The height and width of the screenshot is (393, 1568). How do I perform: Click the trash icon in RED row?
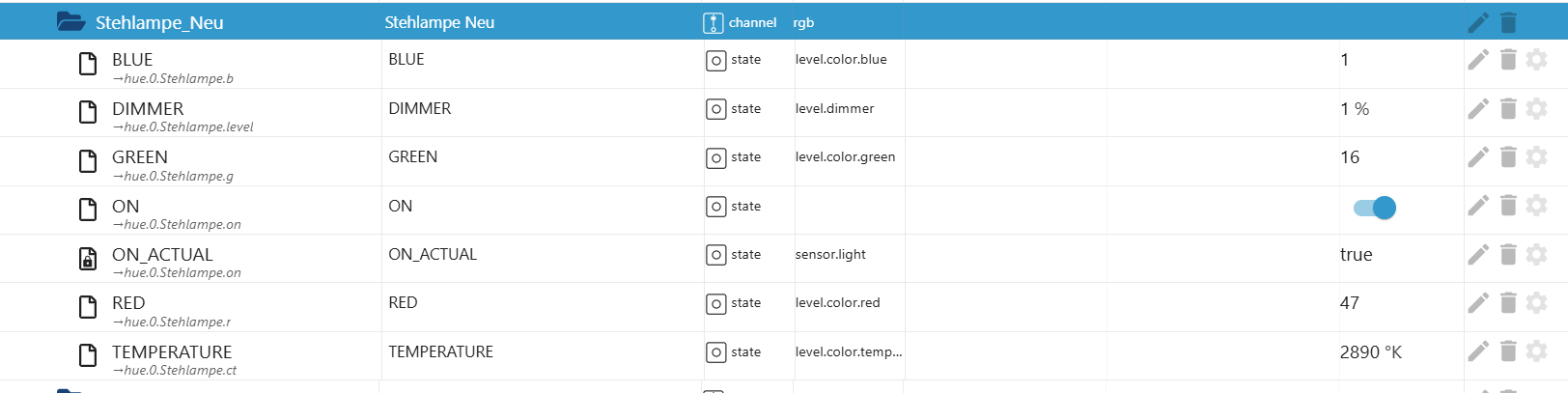pos(1509,303)
